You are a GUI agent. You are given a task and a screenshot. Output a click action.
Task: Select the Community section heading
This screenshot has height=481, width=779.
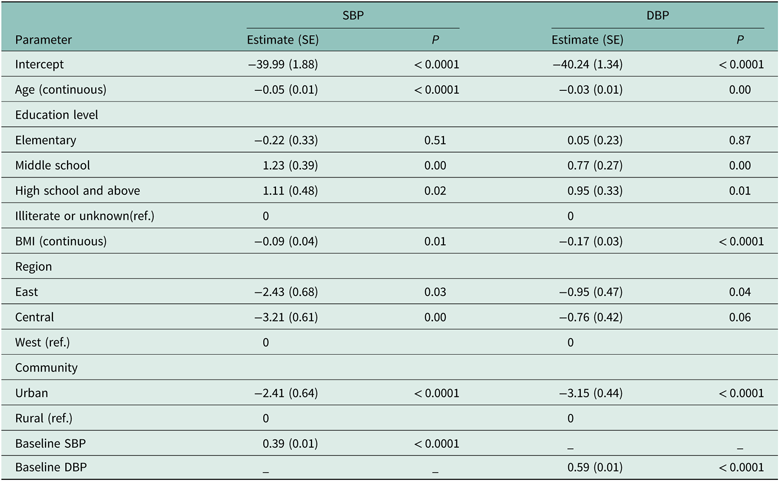coord(46,367)
